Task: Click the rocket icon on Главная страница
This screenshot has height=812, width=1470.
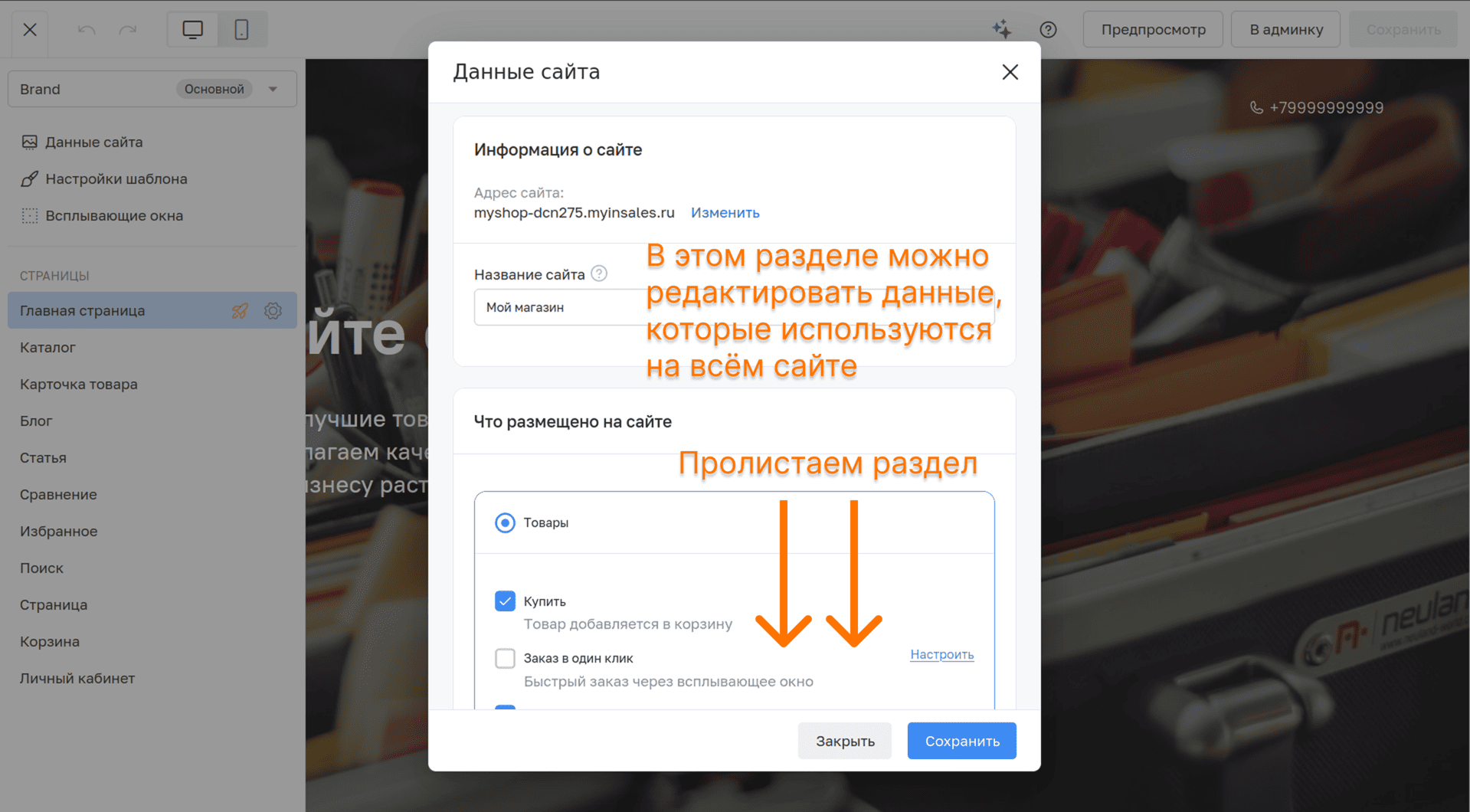Action: [x=240, y=310]
